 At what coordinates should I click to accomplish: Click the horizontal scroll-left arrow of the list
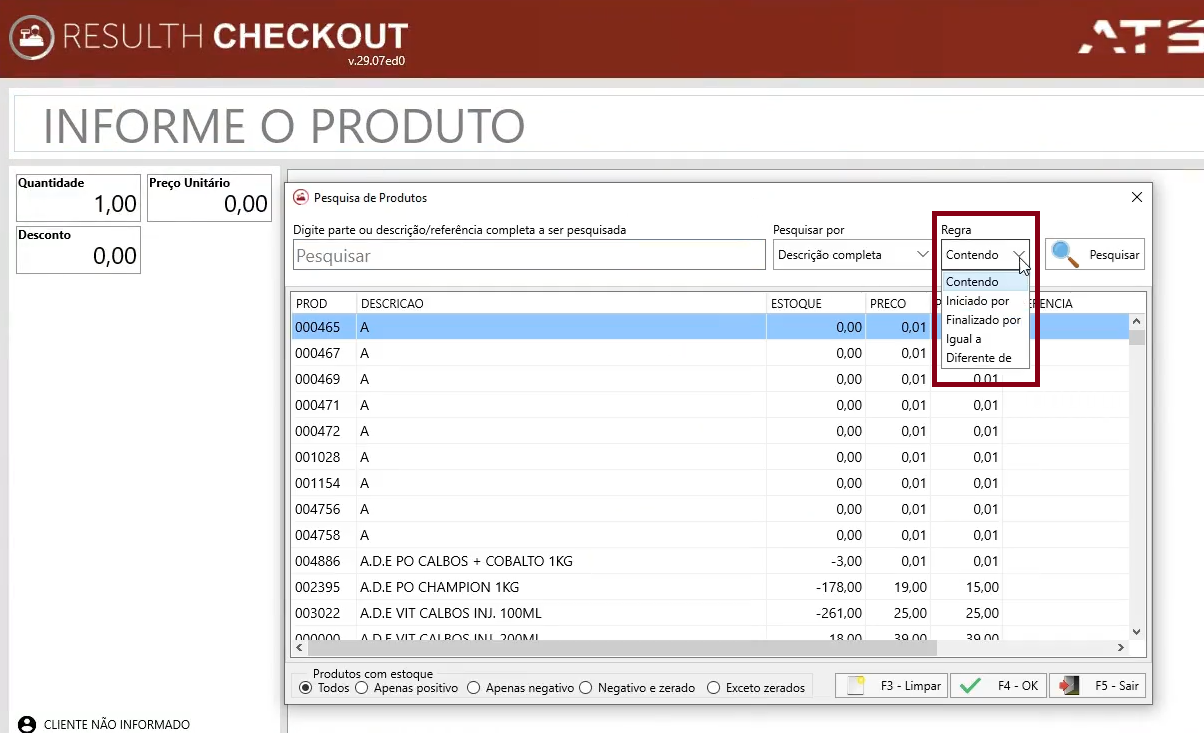click(300, 648)
